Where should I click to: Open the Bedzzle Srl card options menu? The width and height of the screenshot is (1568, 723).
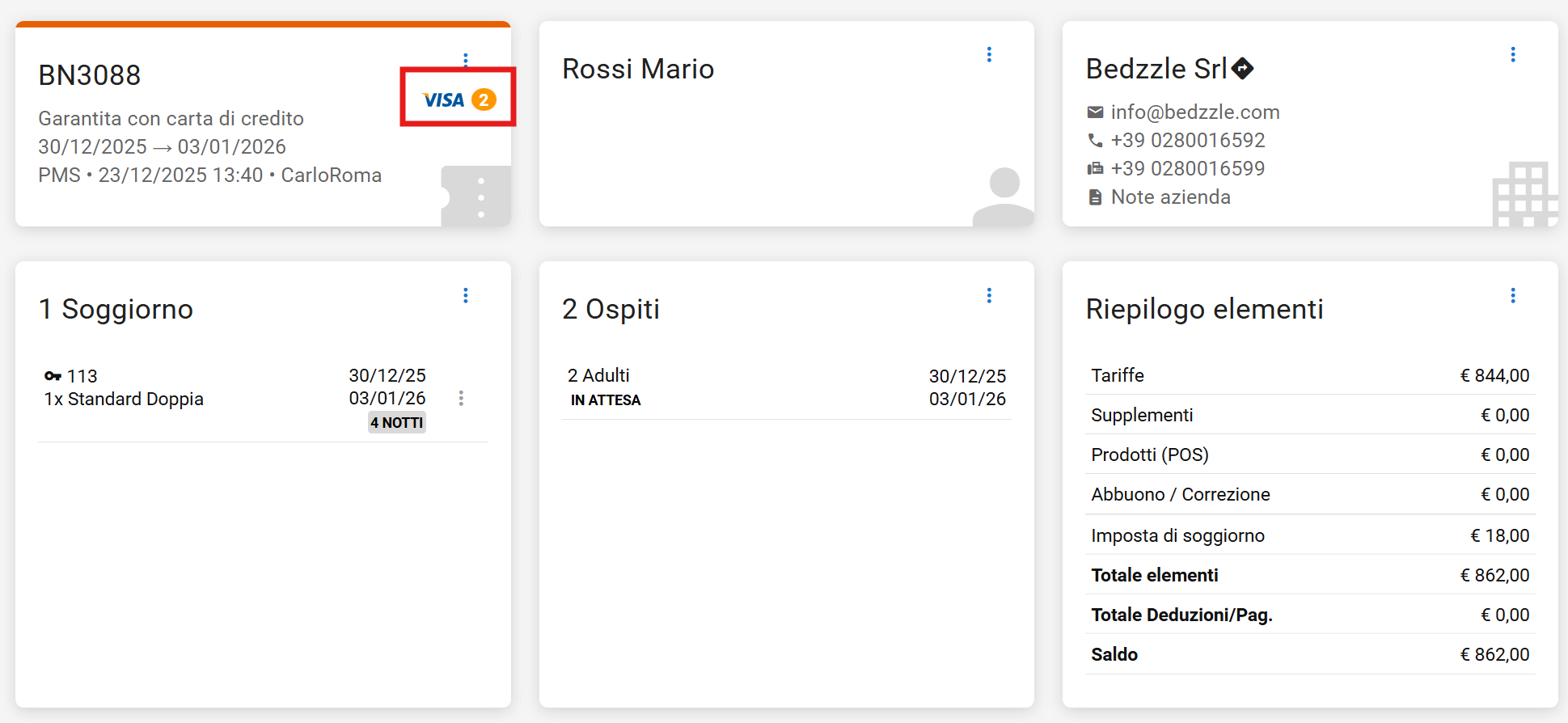(1512, 54)
